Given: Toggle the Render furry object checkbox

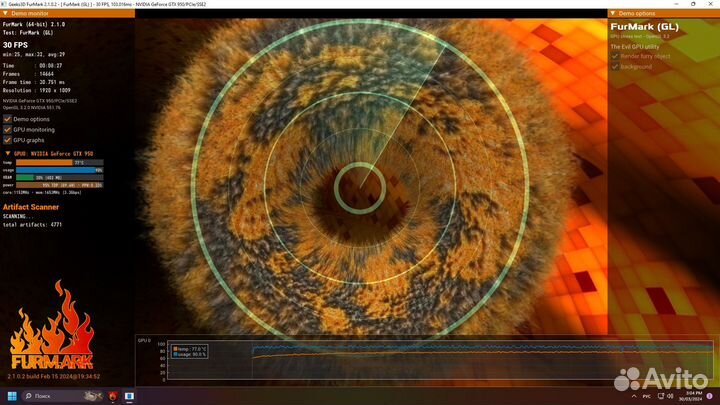Looking at the screenshot, I should [615, 56].
